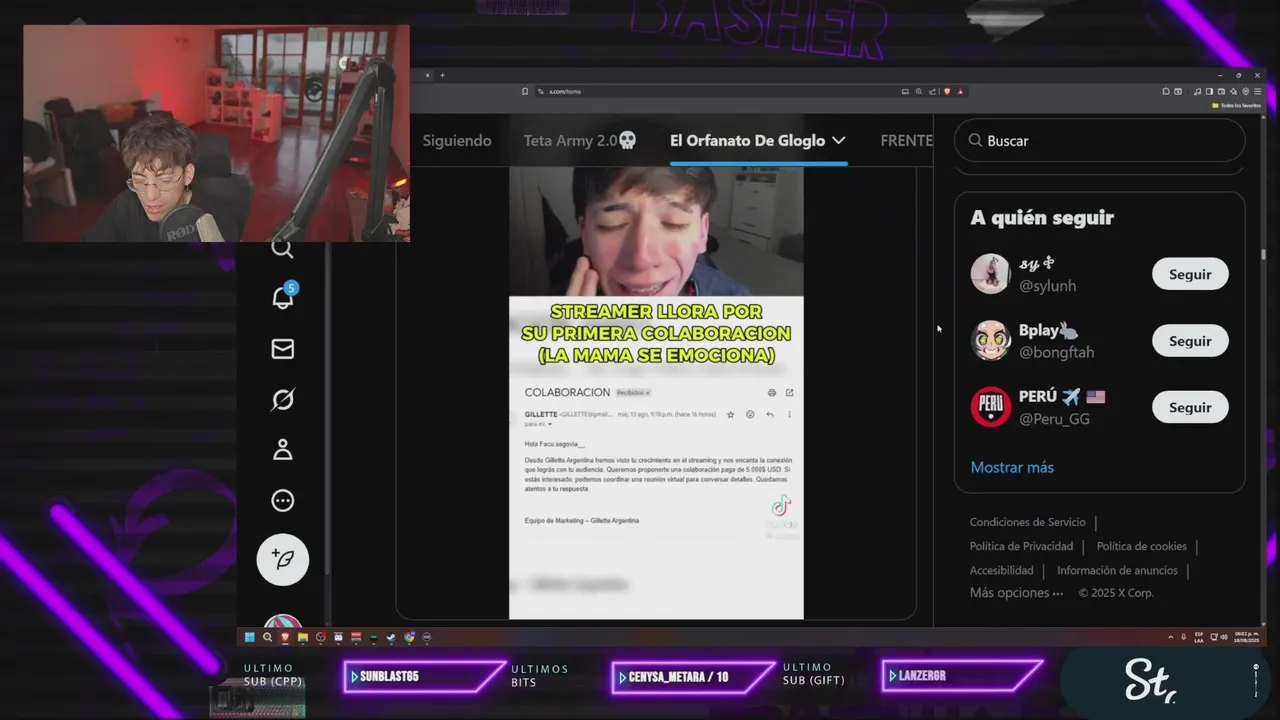Open Política de cookies link
This screenshot has width=1280, height=720.
(1141, 546)
